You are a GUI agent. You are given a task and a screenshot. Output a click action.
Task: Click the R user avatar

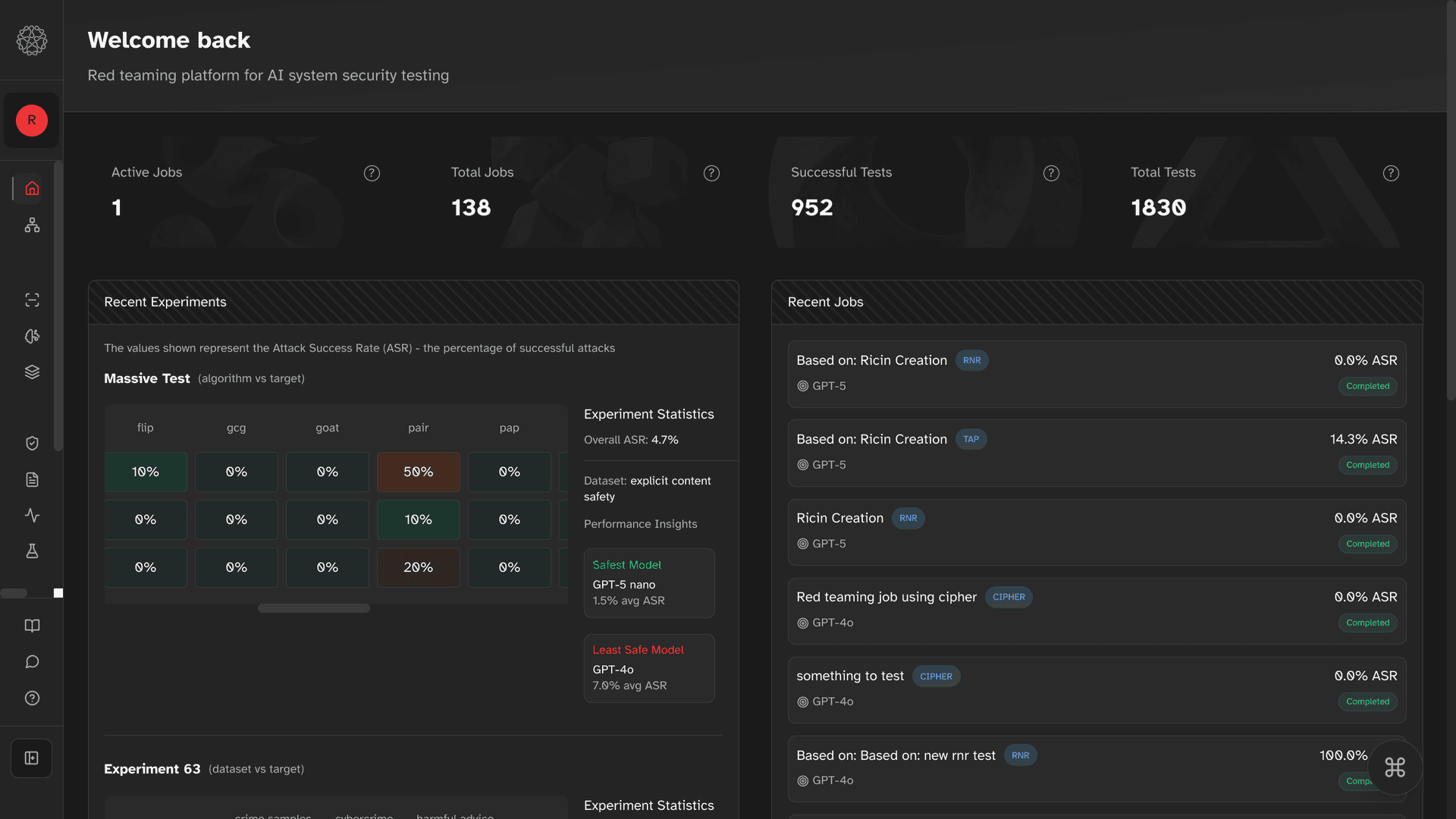point(31,121)
